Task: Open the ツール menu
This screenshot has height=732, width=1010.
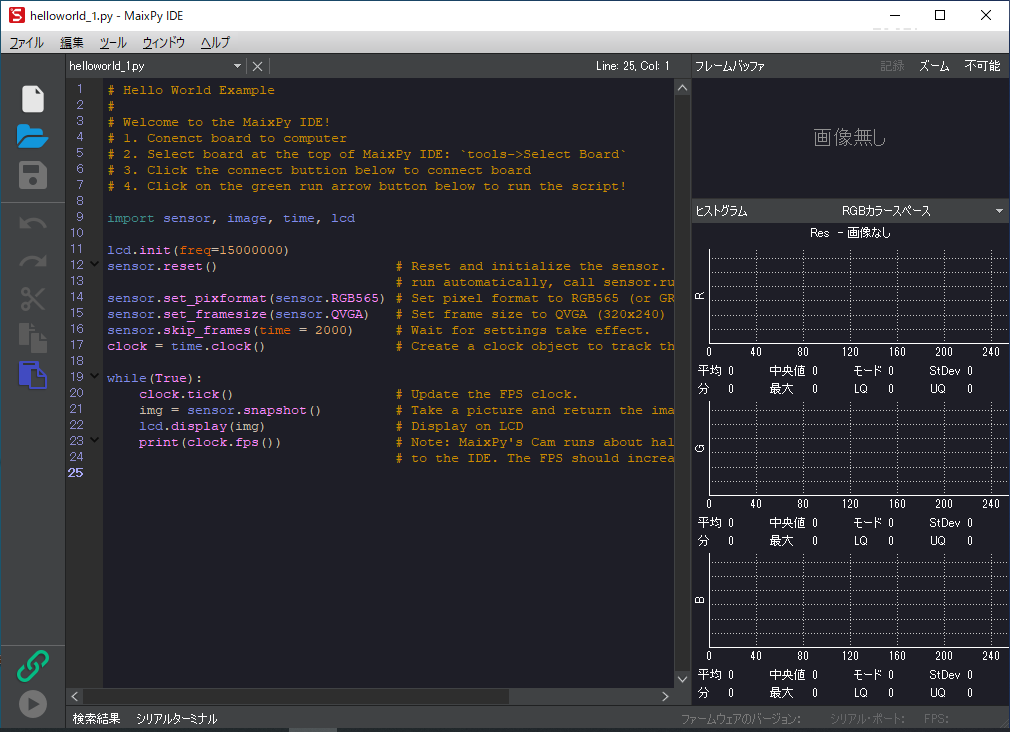Action: [113, 43]
